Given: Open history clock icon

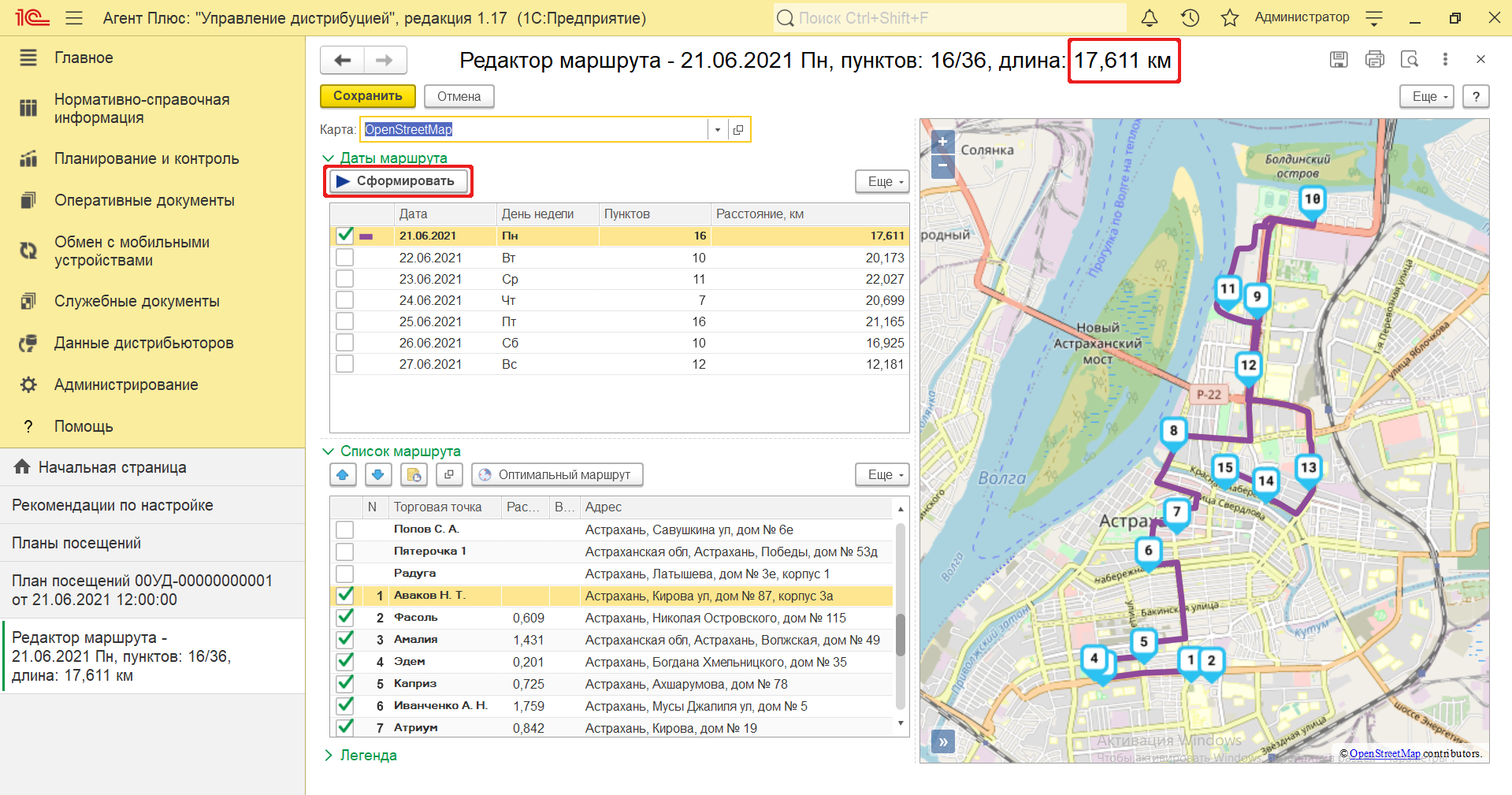Looking at the screenshot, I should click(x=1190, y=17).
